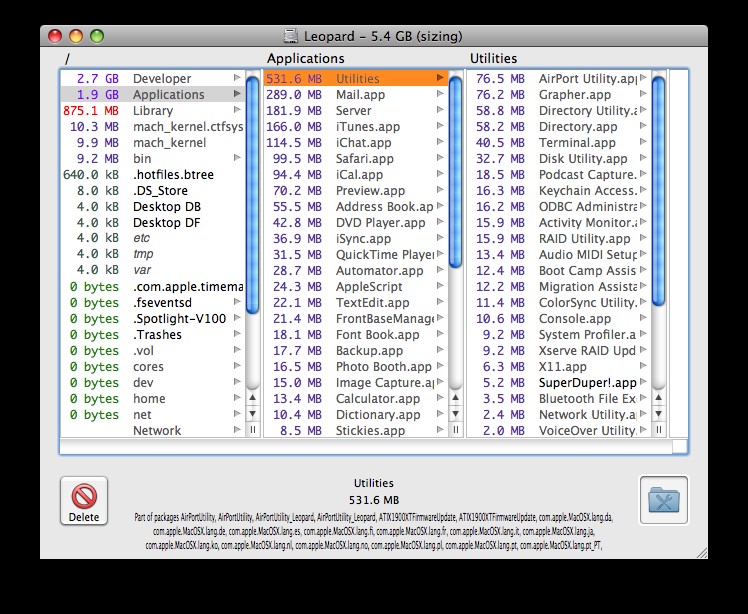Expand the Mail.app disclosure arrow
The image size is (748, 614).
tap(440, 94)
